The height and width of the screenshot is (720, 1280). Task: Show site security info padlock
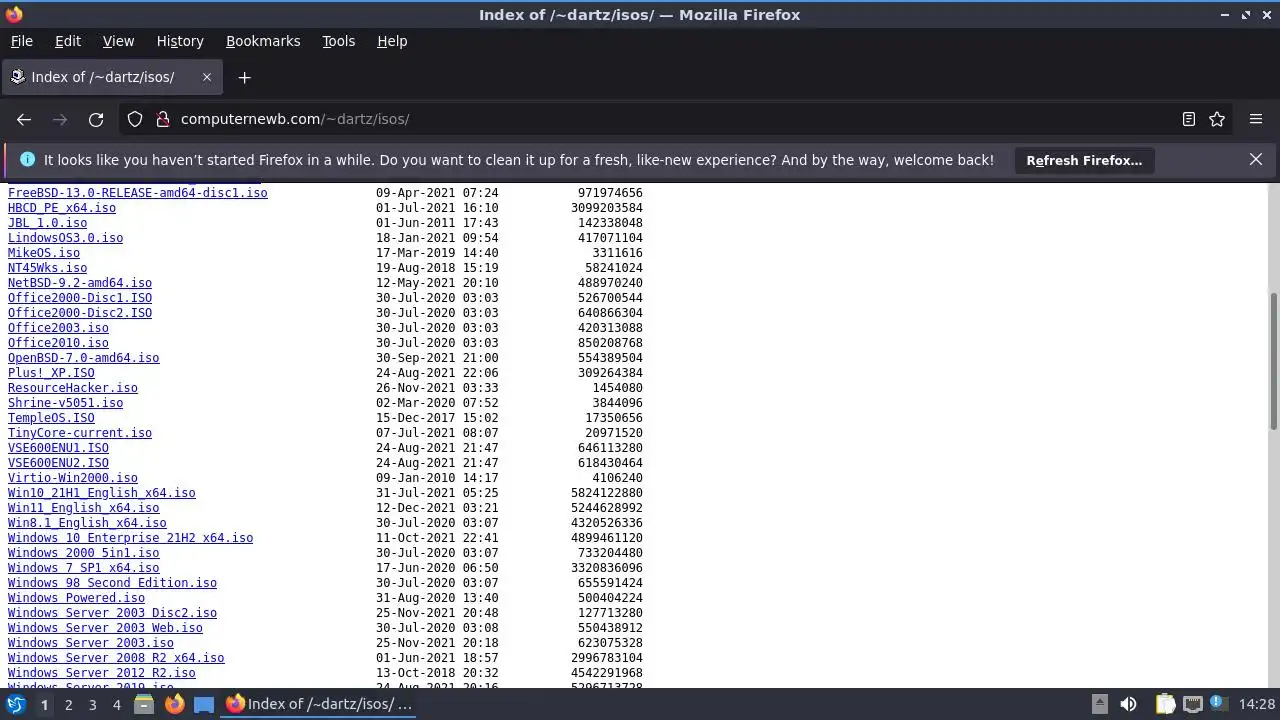pyautogui.click(x=163, y=119)
